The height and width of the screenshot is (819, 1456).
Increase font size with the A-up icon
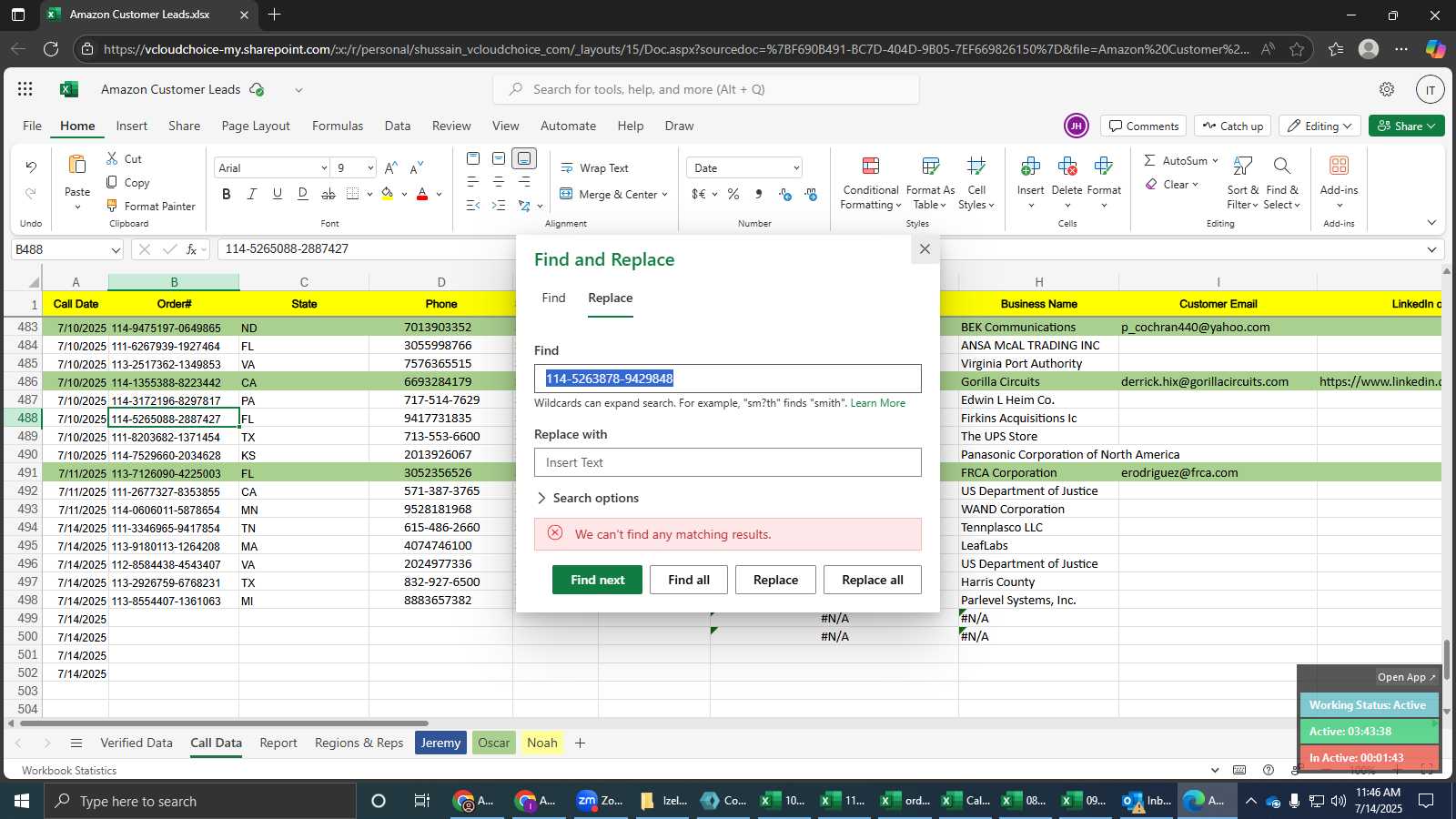click(x=390, y=167)
